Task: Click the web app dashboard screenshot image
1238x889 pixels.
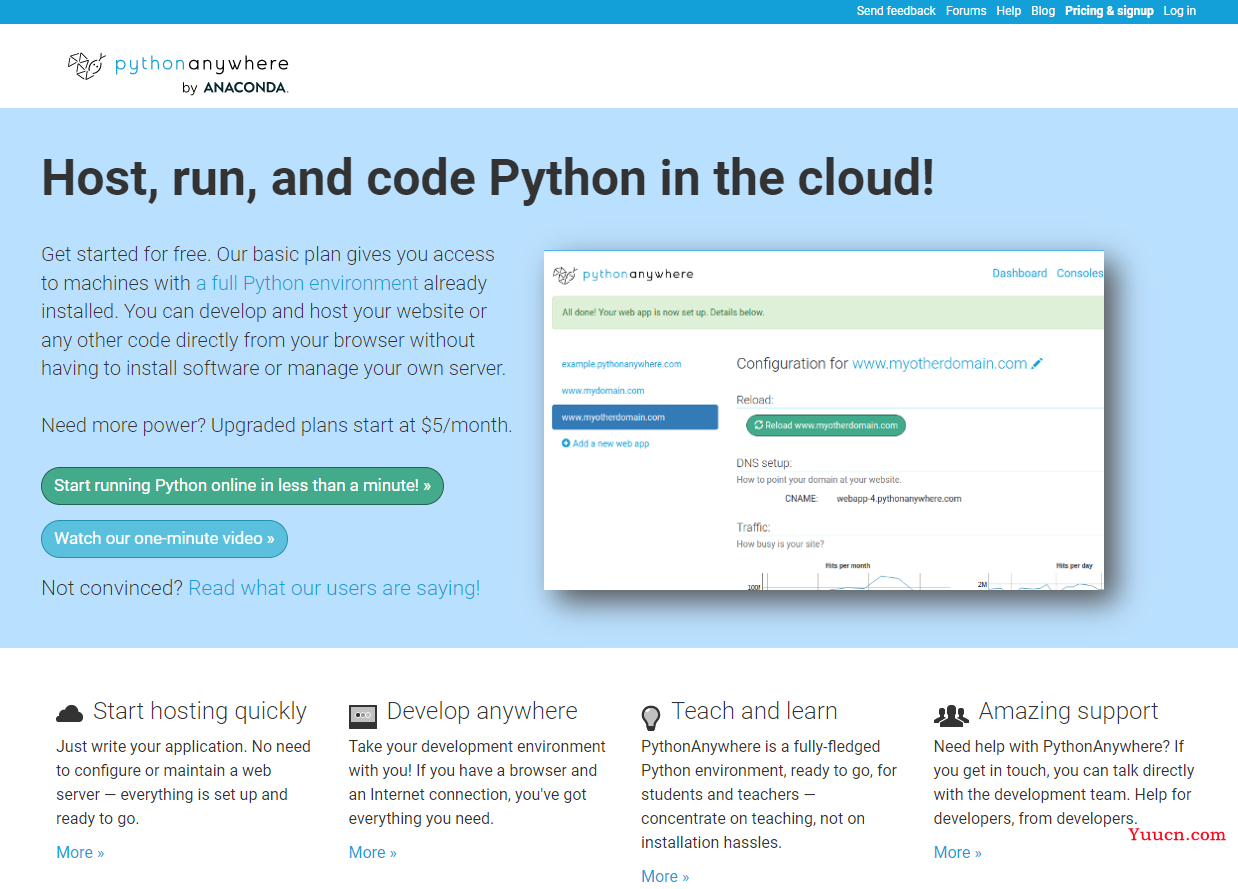Action: [x=824, y=420]
